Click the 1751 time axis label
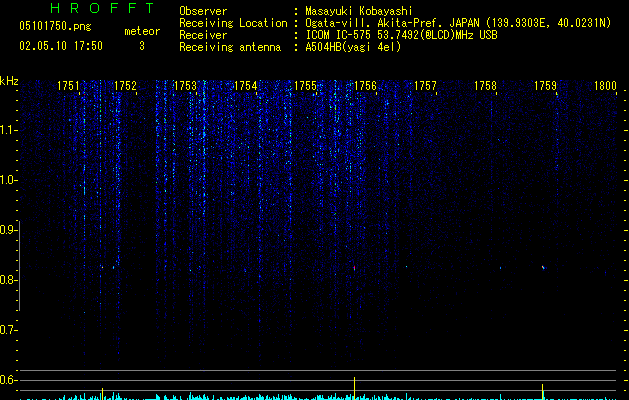 coord(68,86)
